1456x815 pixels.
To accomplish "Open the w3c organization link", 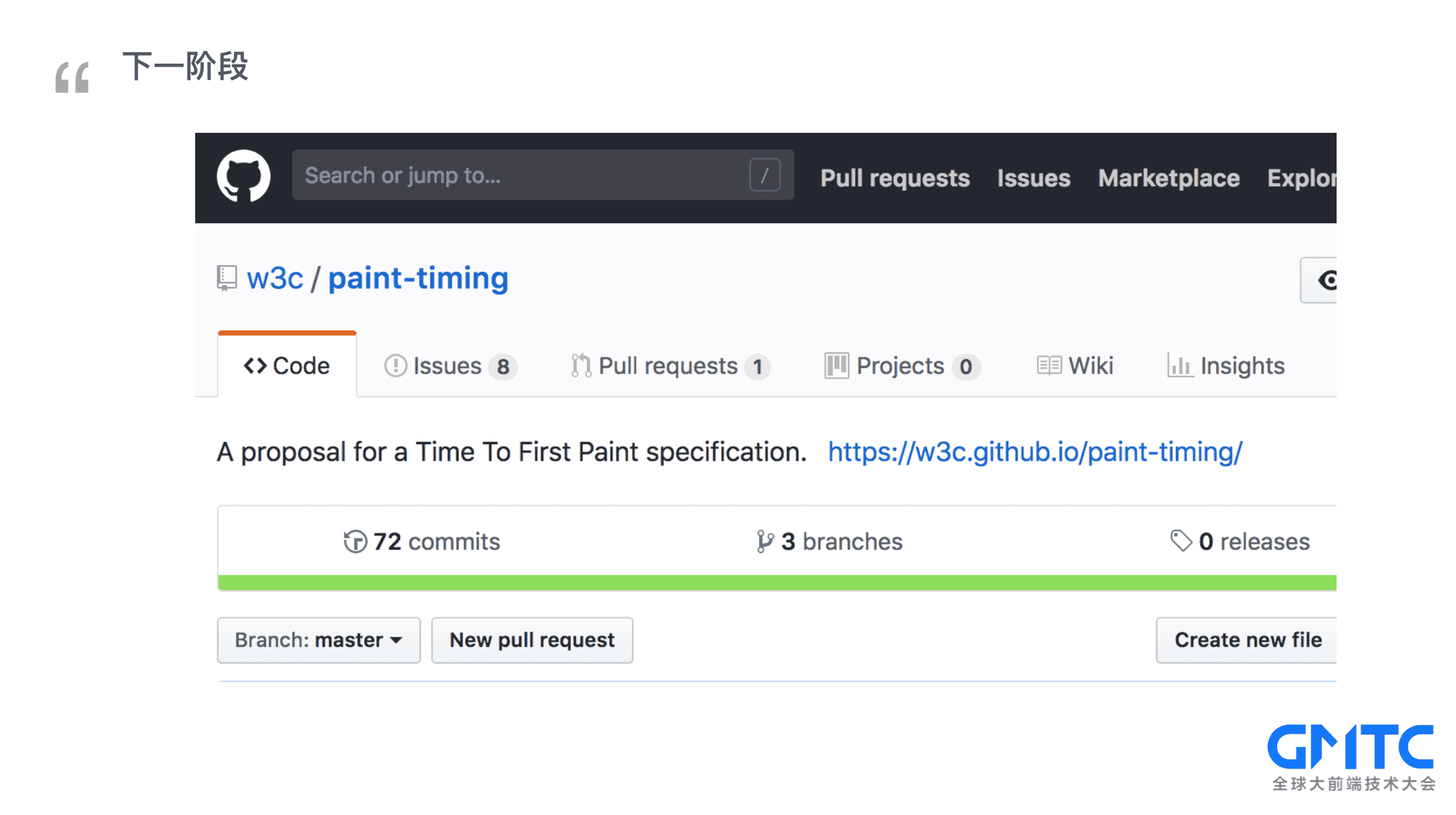I will click(x=275, y=279).
